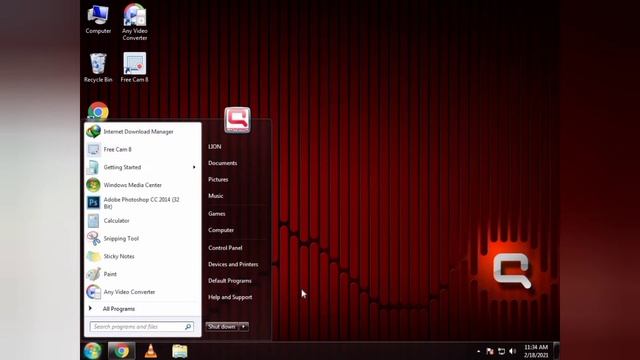Click the user account picture in Start menu

coord(237,120)
